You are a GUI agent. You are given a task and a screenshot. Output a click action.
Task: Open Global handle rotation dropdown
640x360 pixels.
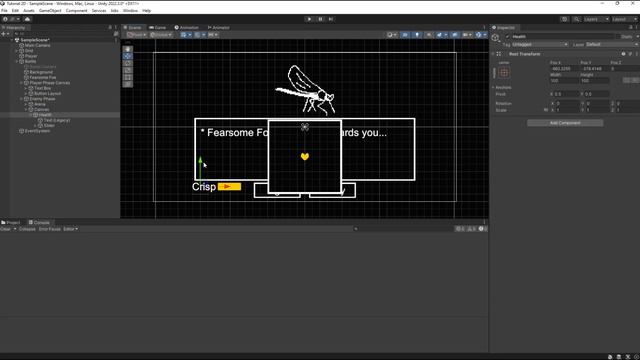(x=161, y=35)
